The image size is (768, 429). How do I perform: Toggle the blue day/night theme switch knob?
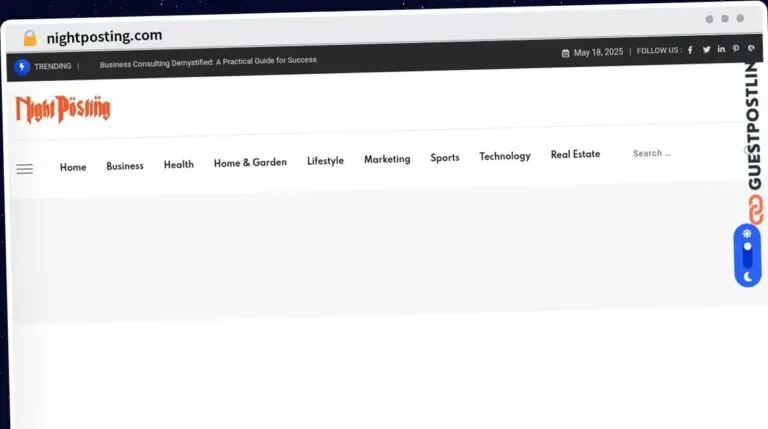[x=747, y=248]
